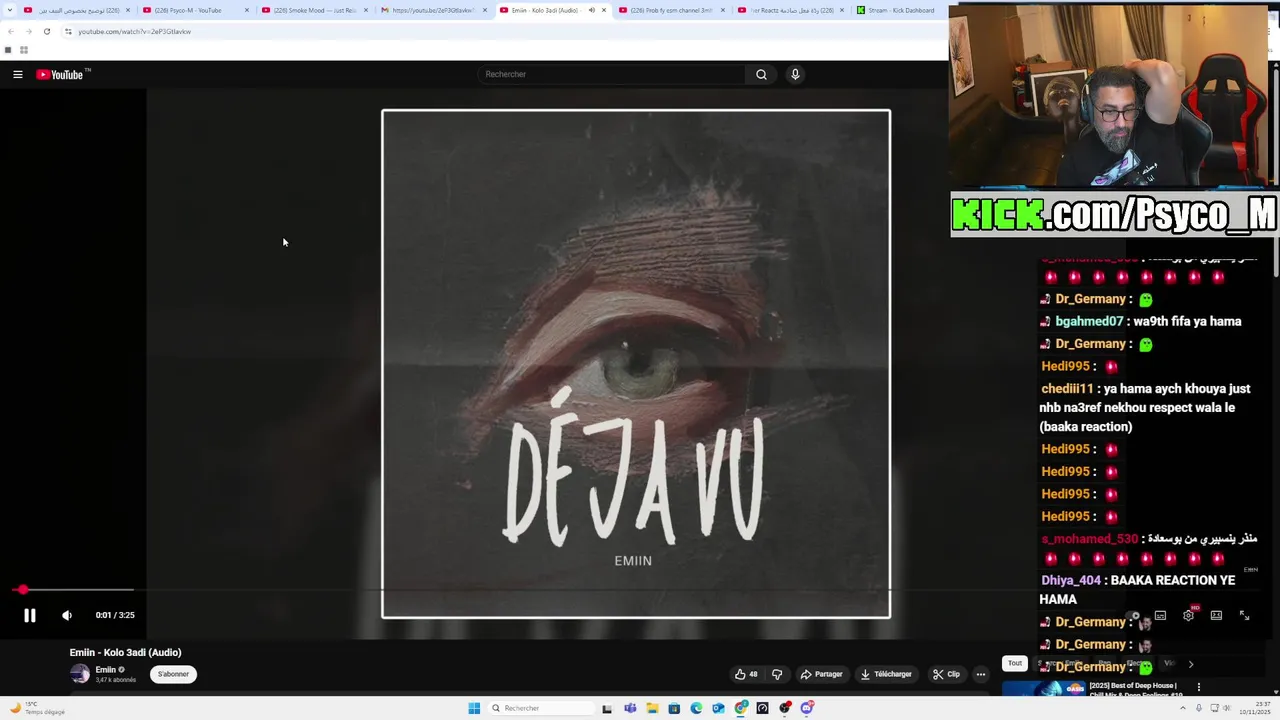1280x720 pixels.
Task: Open player settings gear
Action: tap(1188, 616)
